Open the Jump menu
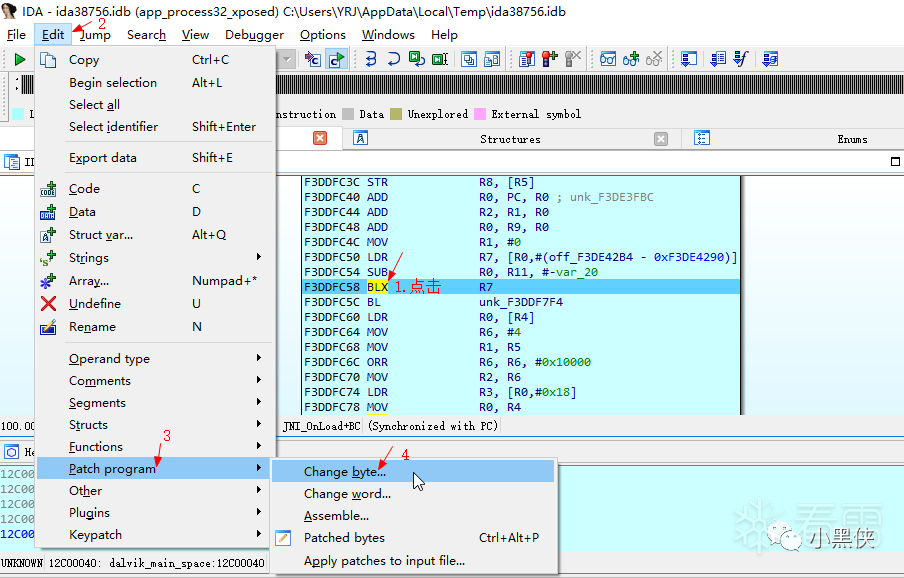The height and width of the screenshot is (578, 904). point(95,35)
